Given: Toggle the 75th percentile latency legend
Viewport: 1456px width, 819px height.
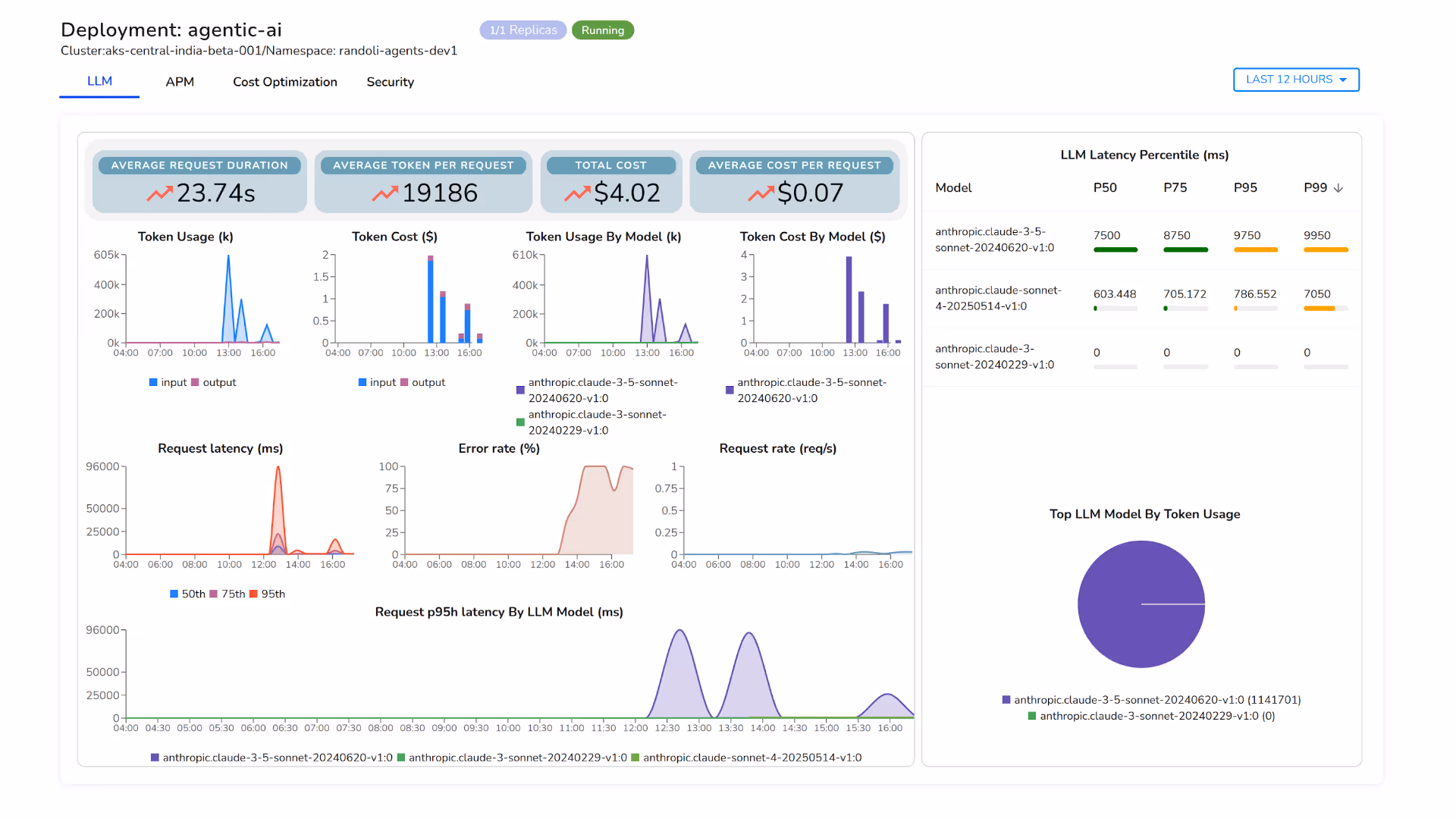Looking at the screenshot, I should click(x=227, y=594).
